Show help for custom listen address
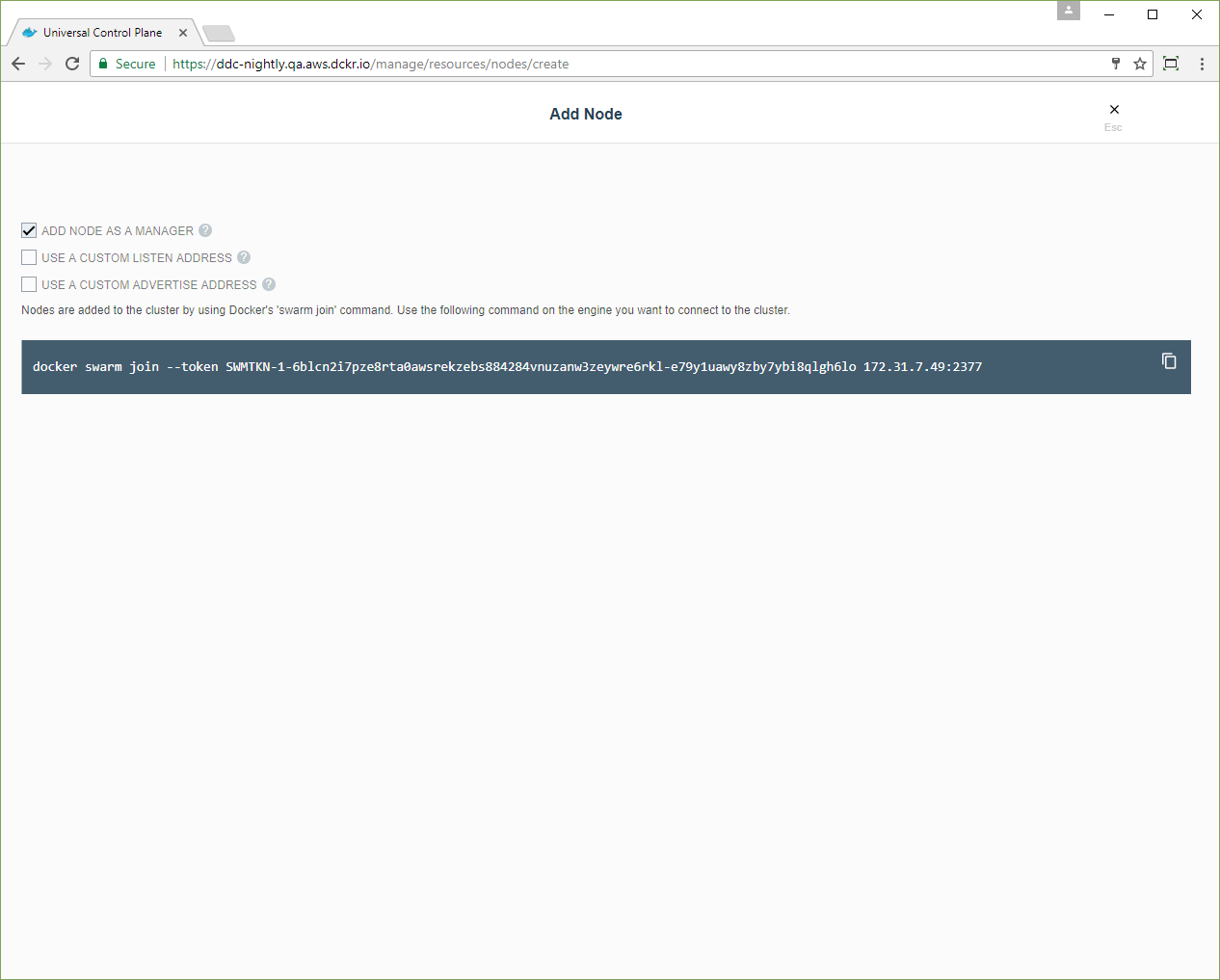Screen dimensions: 1220x980 click(244, 257)
